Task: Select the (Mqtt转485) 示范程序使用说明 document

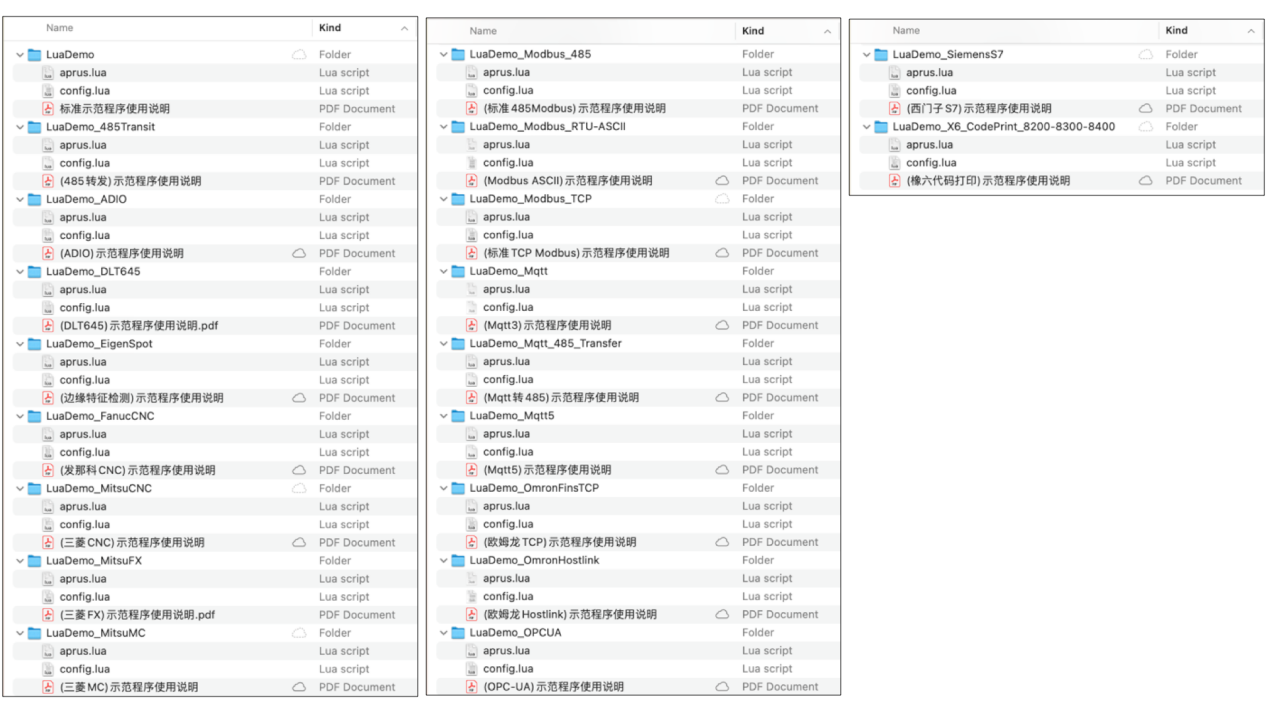Action: click(561, 398)
